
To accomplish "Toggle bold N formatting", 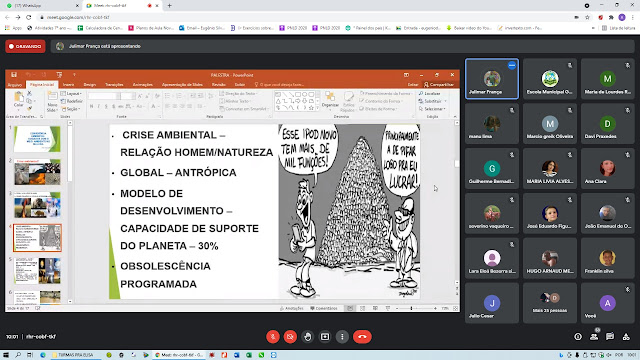I will pyautogui.click(x=91, y=106).
